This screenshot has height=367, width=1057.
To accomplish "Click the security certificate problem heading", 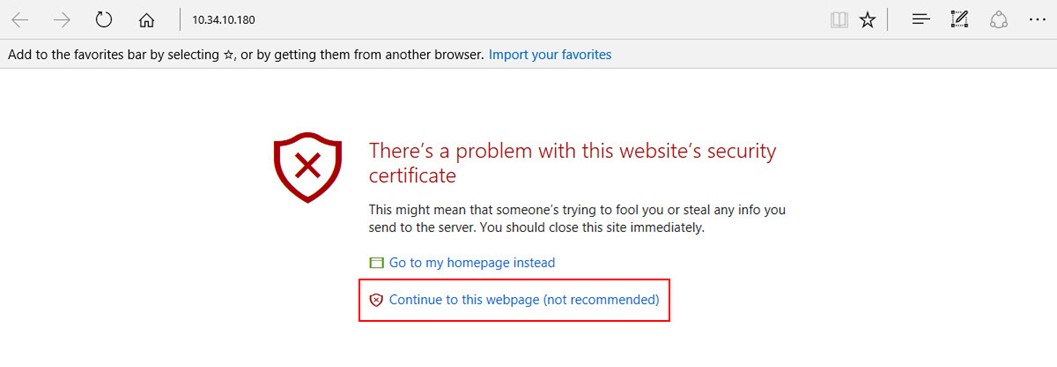I will click(572, 163).
